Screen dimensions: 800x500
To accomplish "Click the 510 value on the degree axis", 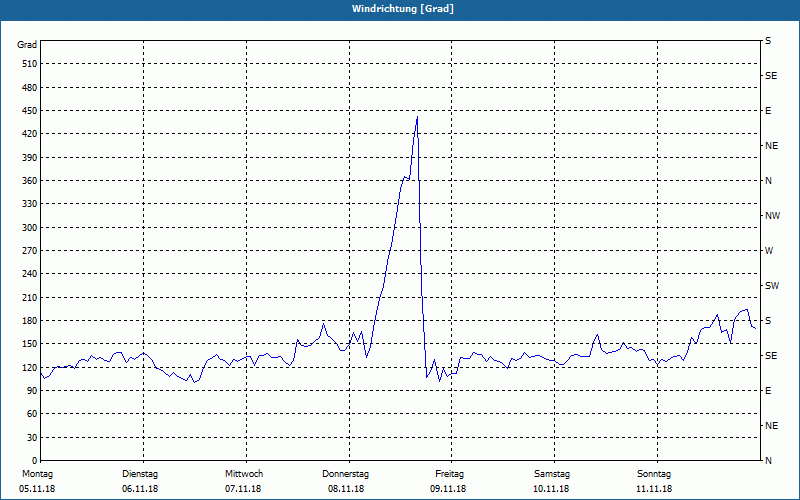I will click(x=30, y=64).
